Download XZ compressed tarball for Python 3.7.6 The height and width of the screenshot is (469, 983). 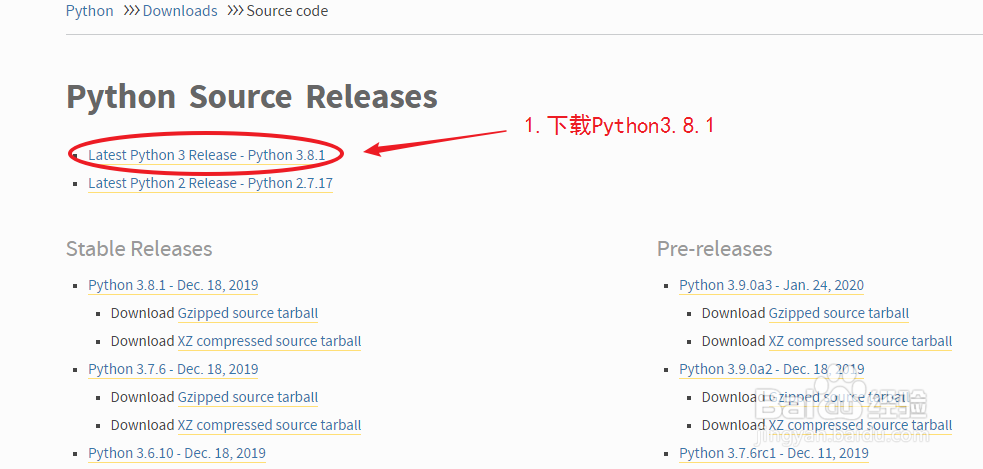tap(269, 425)
